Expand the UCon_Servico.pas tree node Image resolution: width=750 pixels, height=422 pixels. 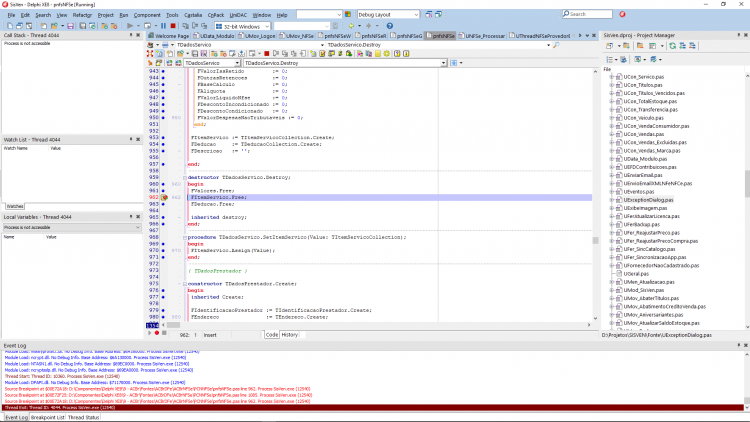(611, 77)
